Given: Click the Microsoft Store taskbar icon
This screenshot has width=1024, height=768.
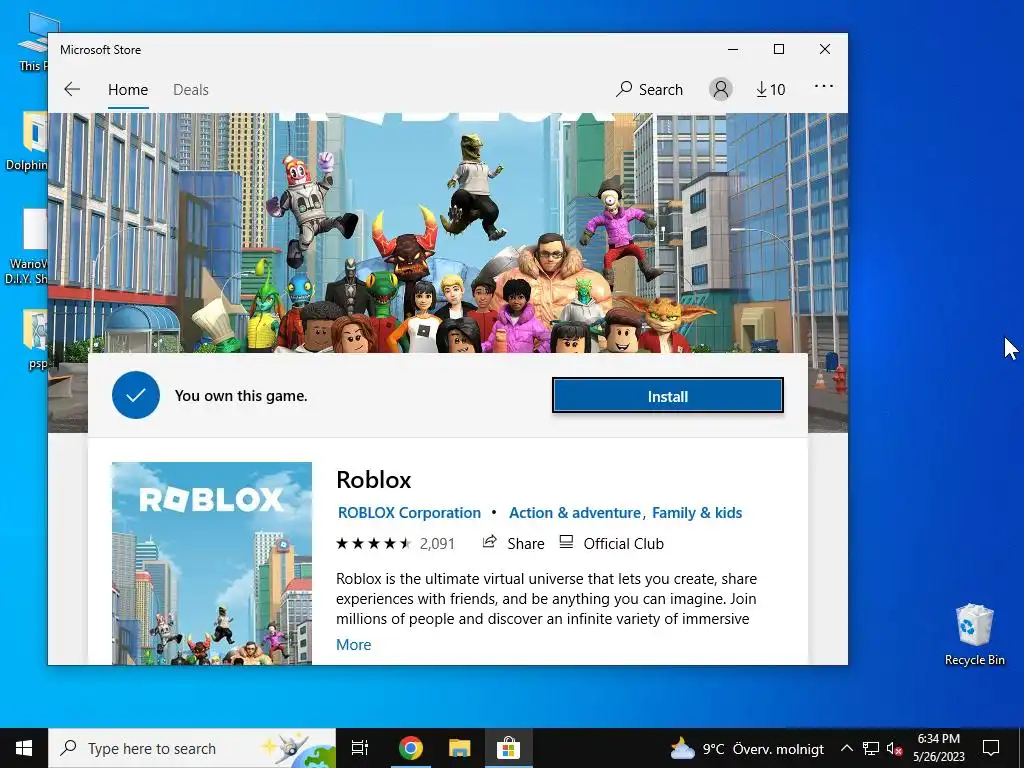Looking at the screenshot, I should (508, 748).
